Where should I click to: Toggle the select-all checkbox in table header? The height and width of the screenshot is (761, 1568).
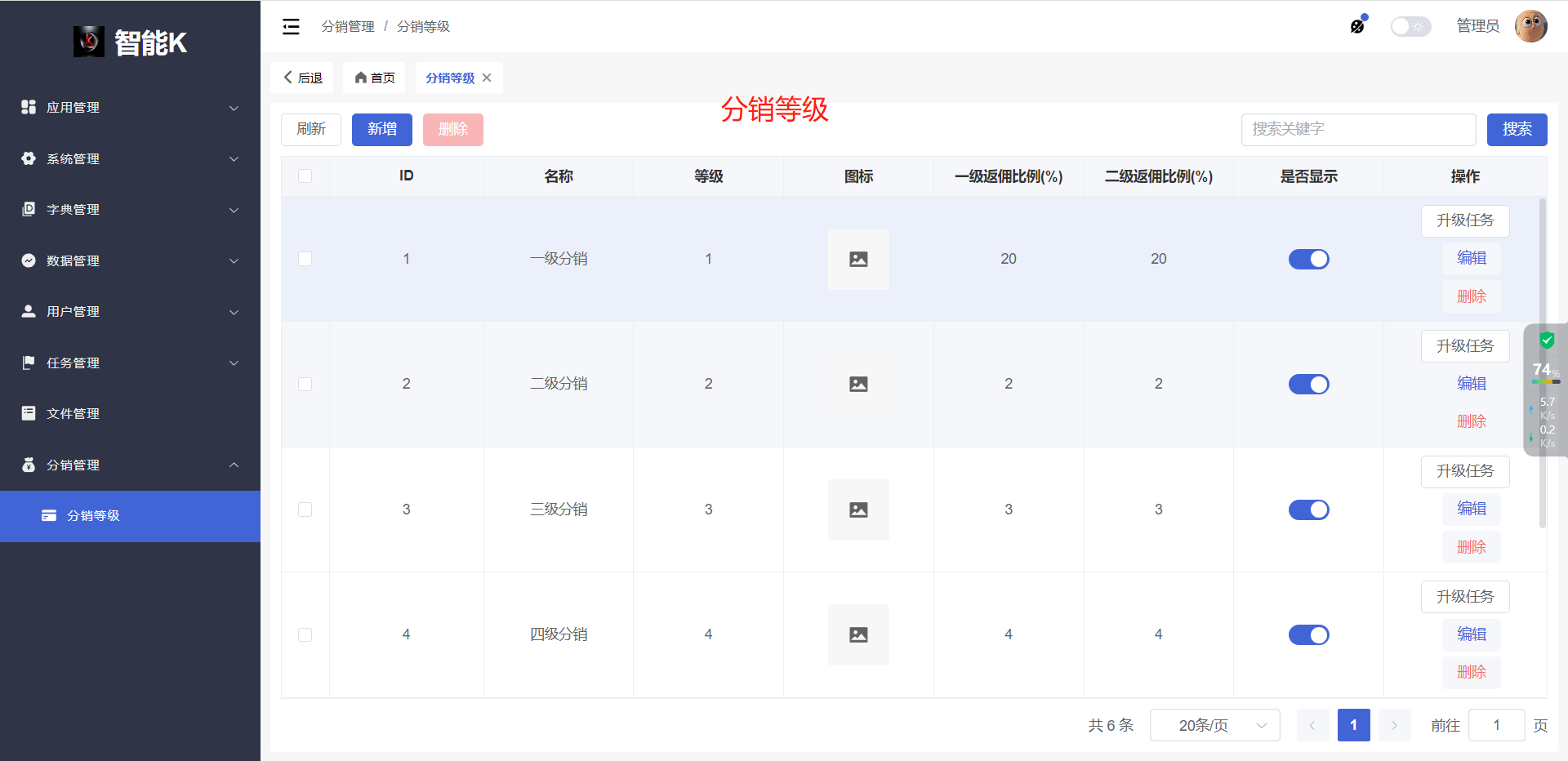click(305, 176)
